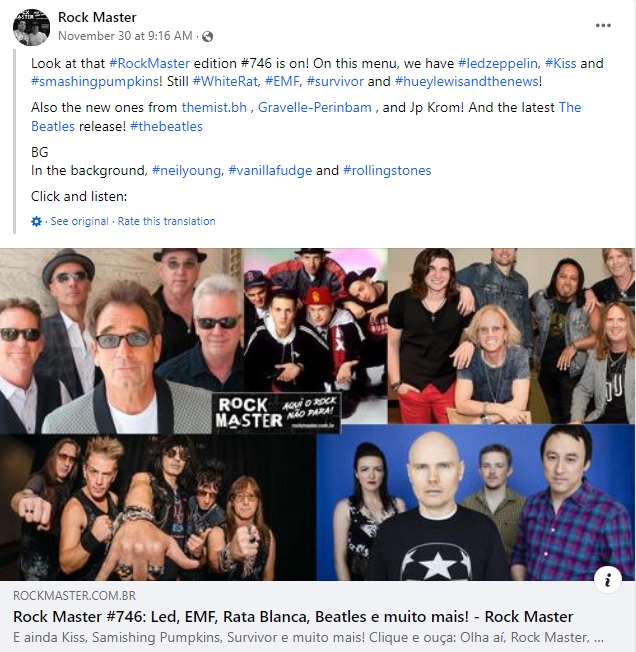Image resolution: width=636 pixels, height=652 pixels.
Task: Click See original link
Action: pos(79,221)
